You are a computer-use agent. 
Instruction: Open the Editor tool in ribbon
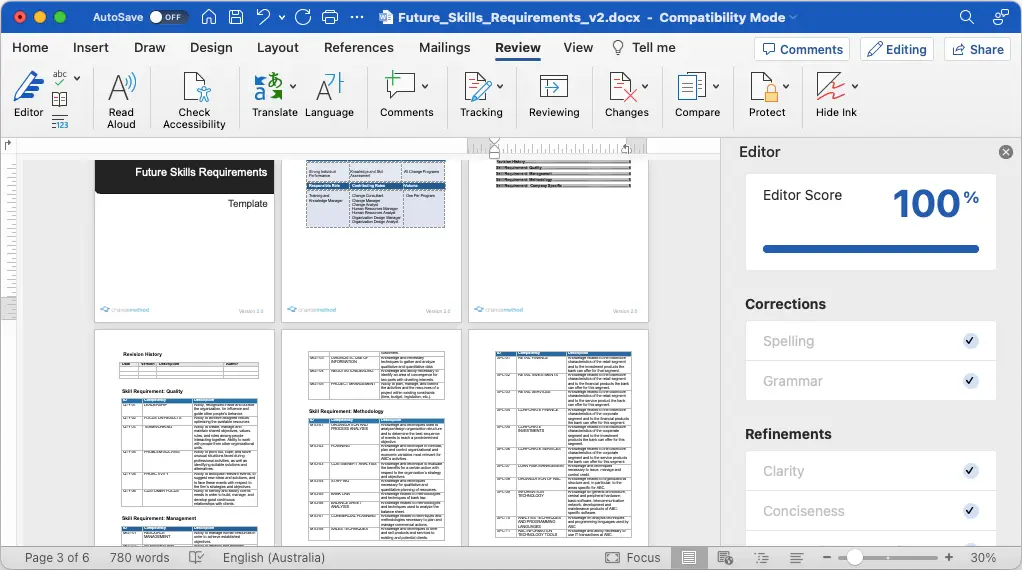[29, 96]
